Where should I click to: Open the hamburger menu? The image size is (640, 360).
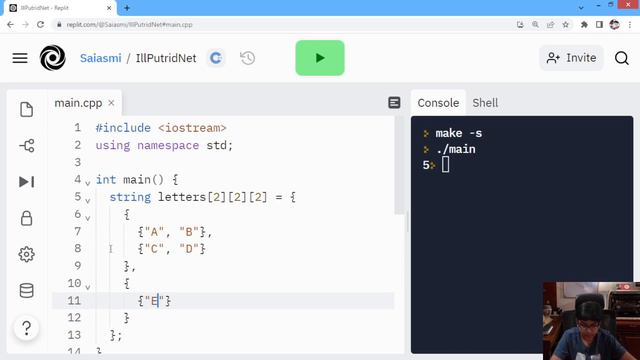[x=20, y=58]
